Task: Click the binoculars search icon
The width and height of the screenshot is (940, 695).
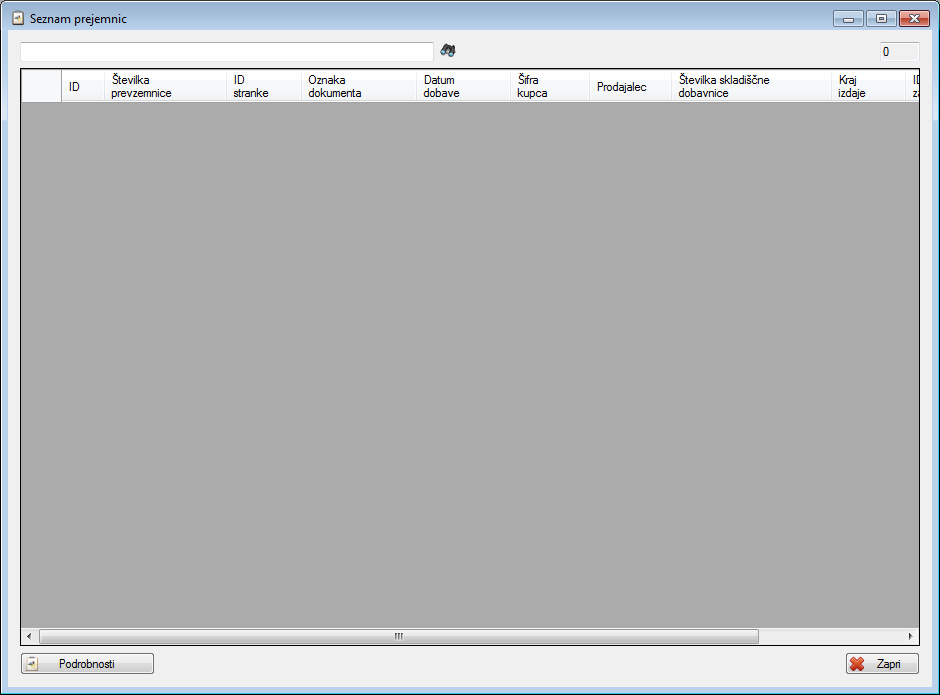Action: (x=448, y=51)
